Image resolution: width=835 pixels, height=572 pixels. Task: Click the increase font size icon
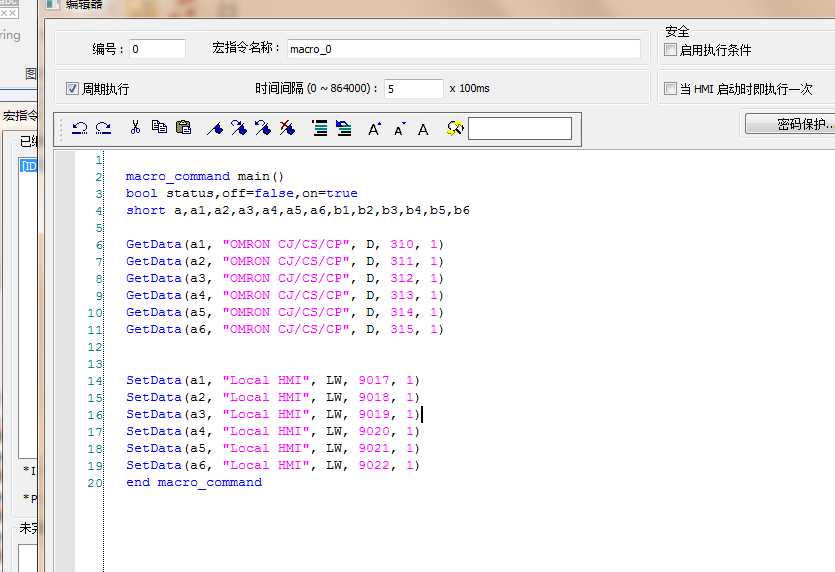[x=374, y=128]
